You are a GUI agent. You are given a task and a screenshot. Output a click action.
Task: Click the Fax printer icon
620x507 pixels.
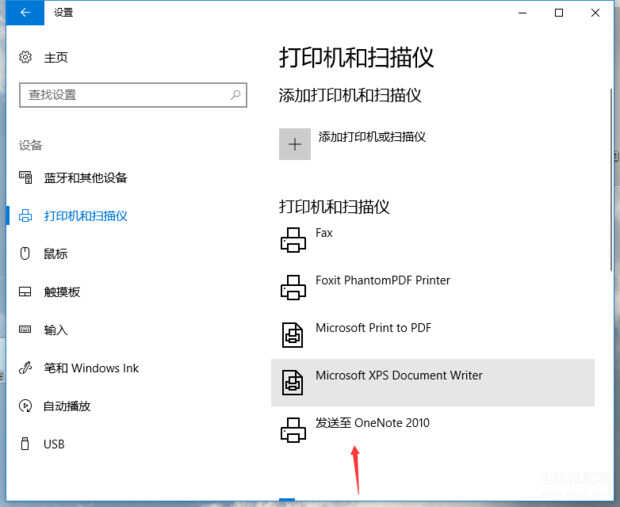point(293,240)
